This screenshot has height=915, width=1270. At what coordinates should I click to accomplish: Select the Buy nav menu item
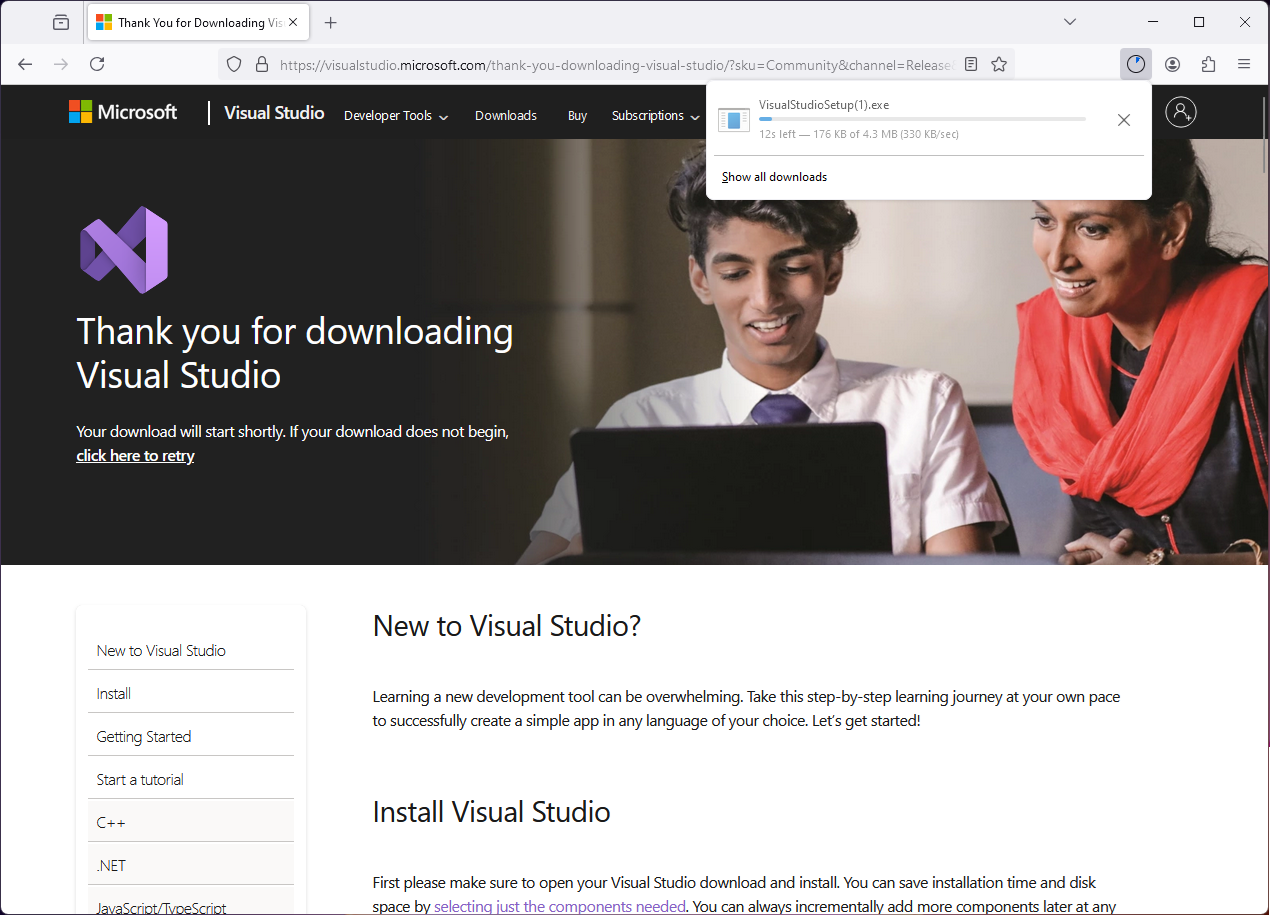pyautogui.click(x=577, y=116)
